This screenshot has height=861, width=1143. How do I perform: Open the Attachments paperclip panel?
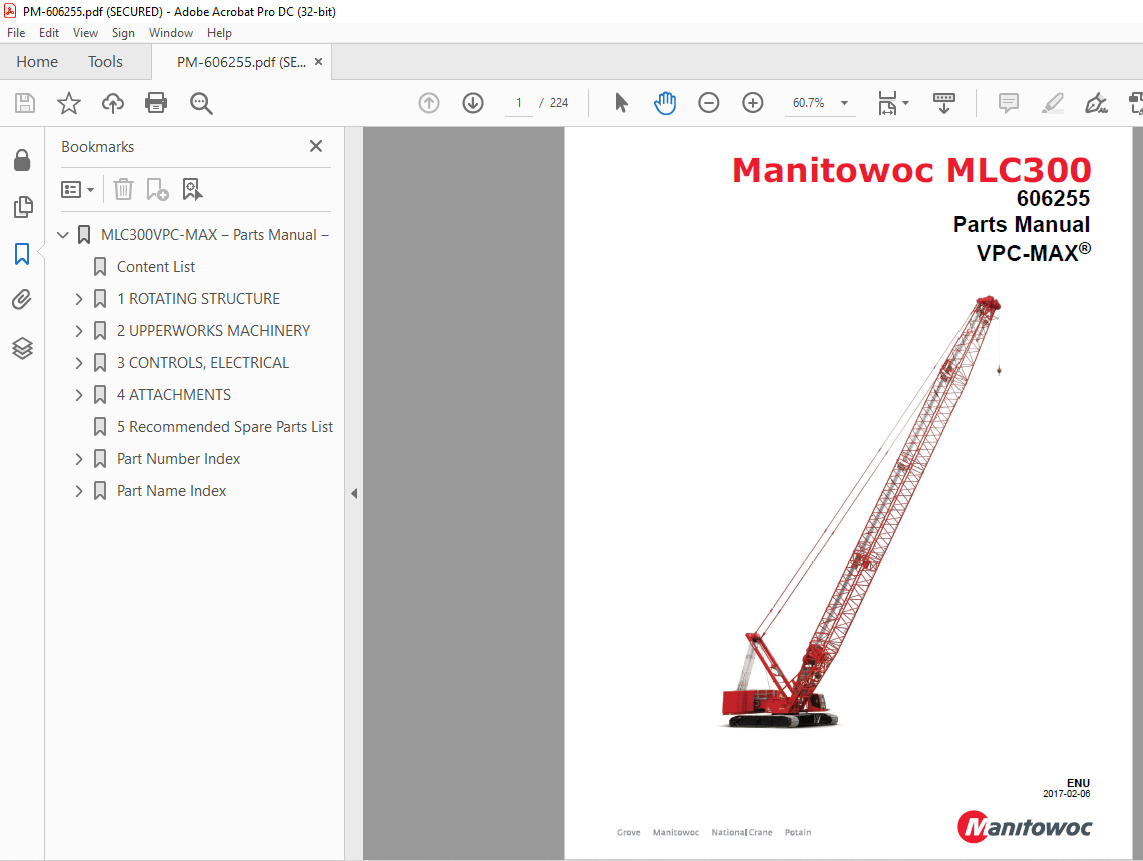tap(22, 300)
